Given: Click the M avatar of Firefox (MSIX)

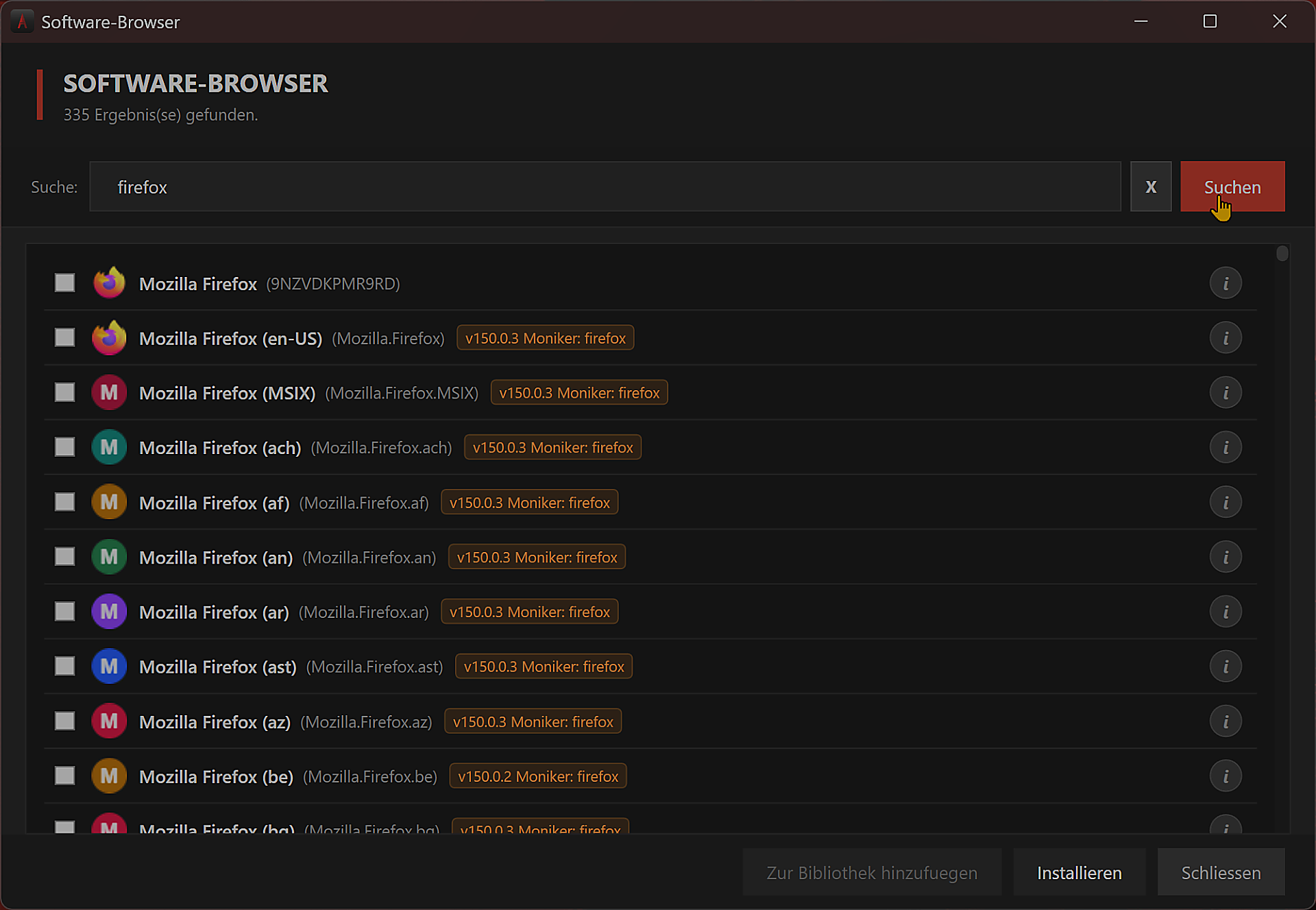Looking at the screenshot, I should [109, 392].
